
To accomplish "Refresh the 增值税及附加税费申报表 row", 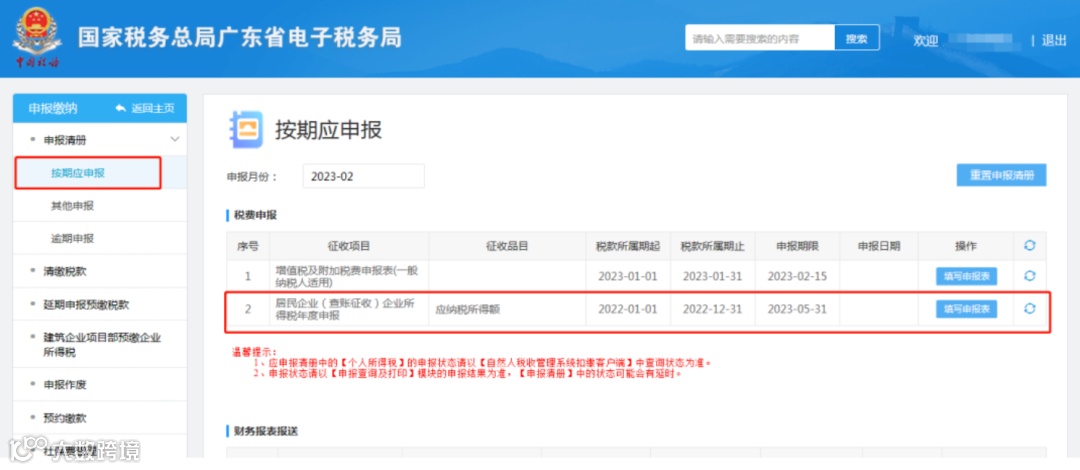I will pos(1030,276).
